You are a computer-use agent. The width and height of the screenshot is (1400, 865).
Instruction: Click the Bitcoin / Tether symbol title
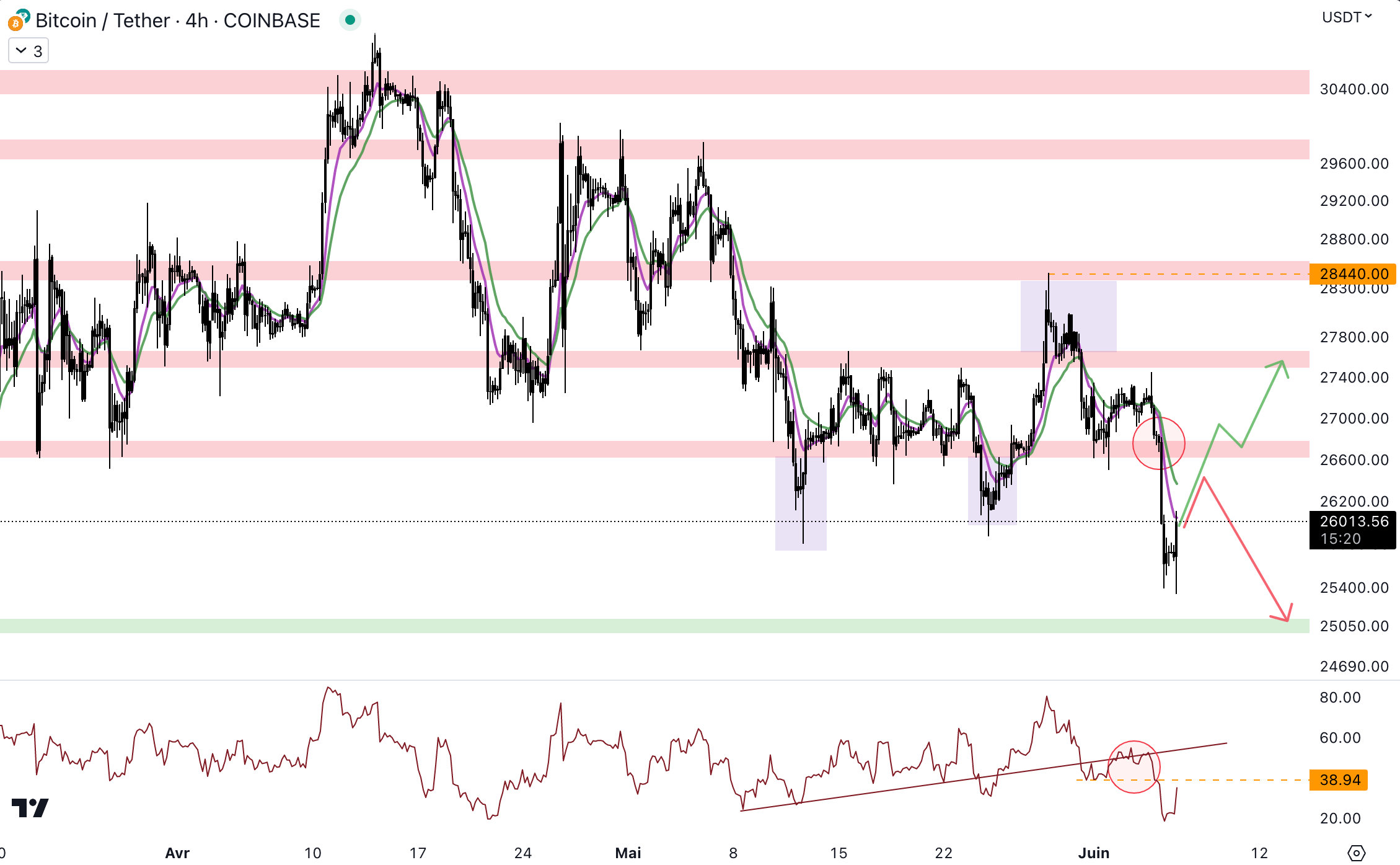[177, 20]
